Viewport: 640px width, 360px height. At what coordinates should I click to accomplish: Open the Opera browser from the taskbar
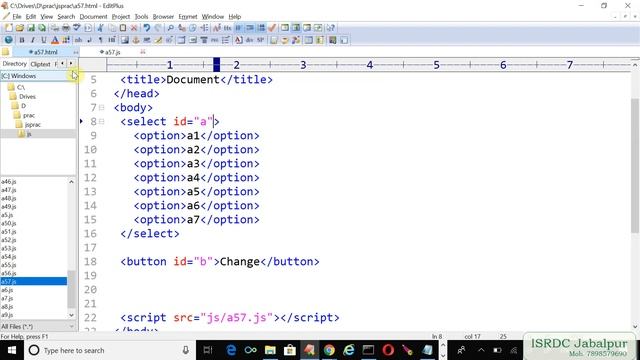click(x=388, y=350)
